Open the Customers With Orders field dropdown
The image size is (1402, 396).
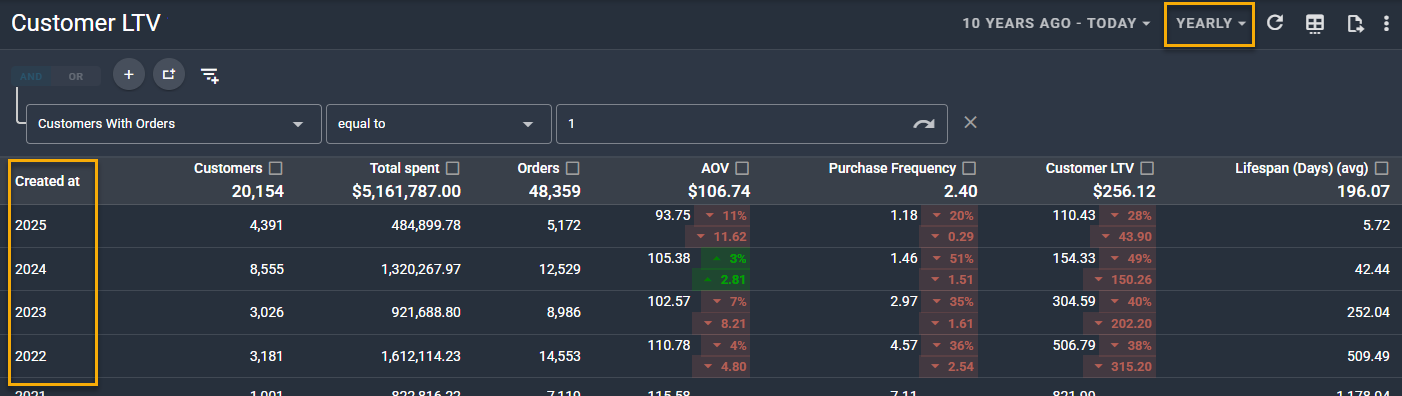(174, 124)
